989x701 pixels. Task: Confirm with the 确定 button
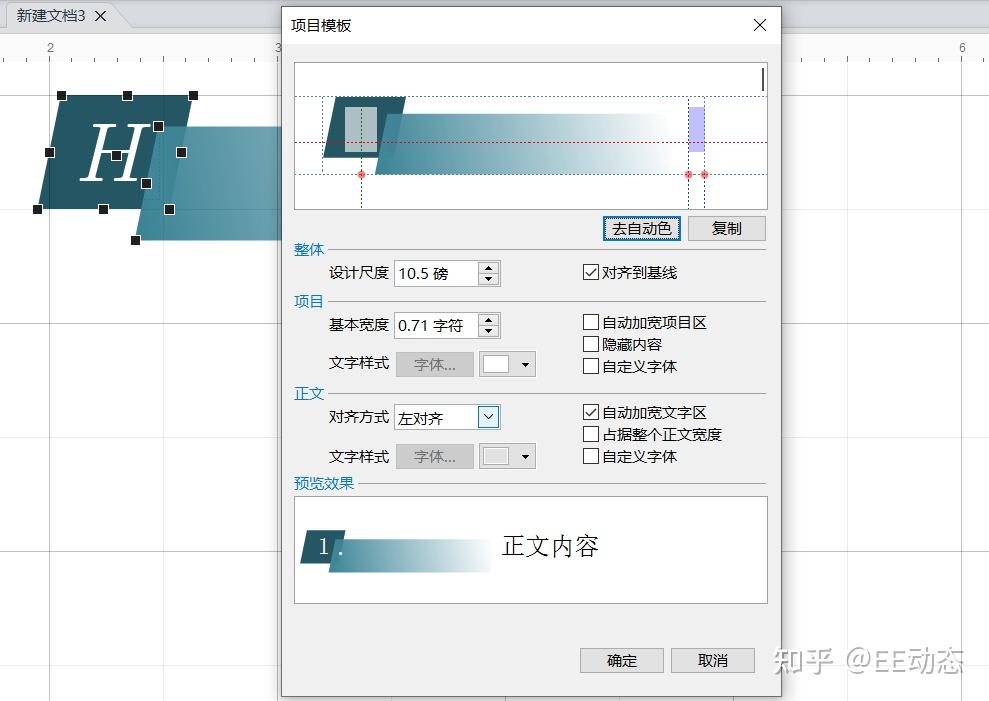coord(621,661)
